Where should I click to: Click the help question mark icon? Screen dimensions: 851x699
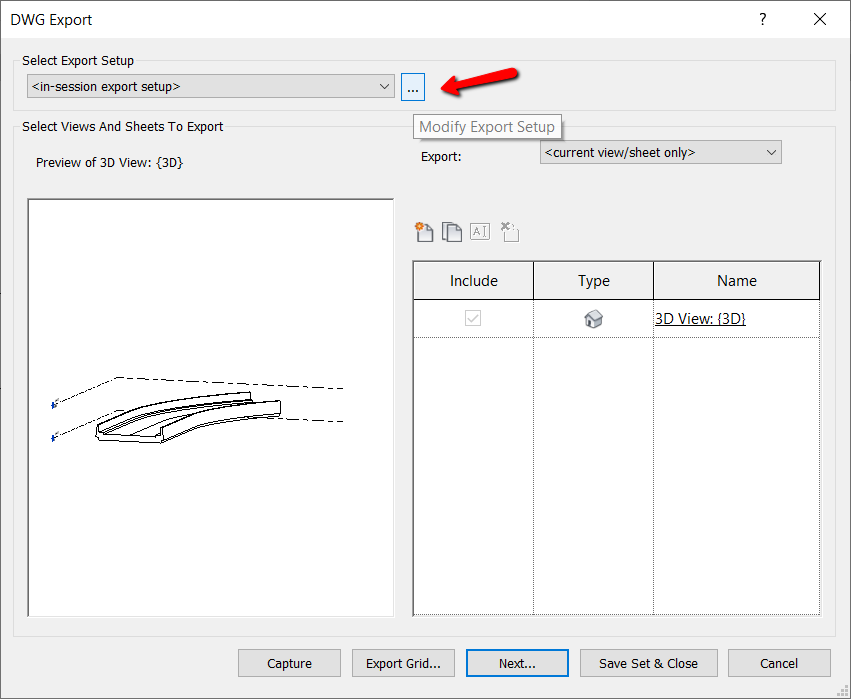(x=762, y=19)
